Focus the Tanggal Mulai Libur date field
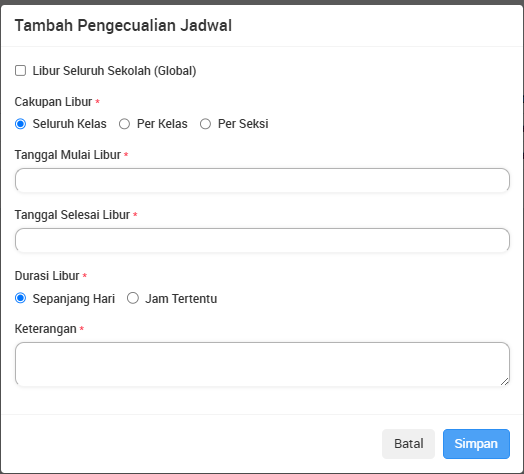Image resolution: width=524 pixels, height=474 pixels. coord(262,181)
